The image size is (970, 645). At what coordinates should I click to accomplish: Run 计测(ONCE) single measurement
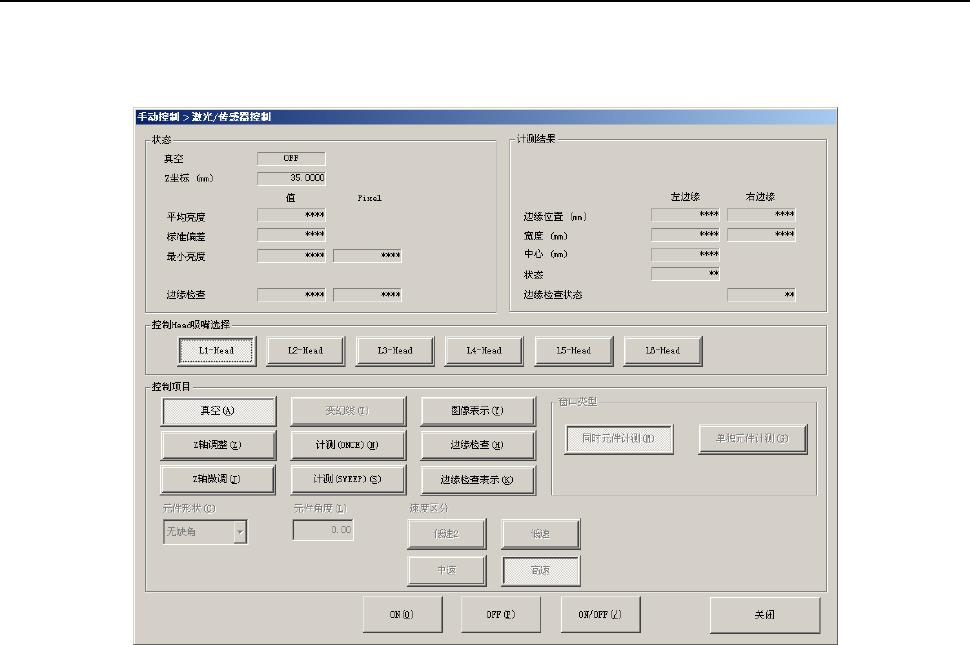[348, 445]
